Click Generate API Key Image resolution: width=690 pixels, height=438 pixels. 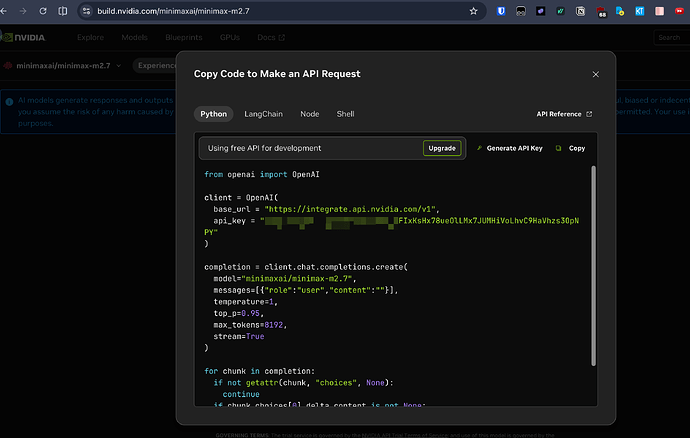click(x=510, y=148)
